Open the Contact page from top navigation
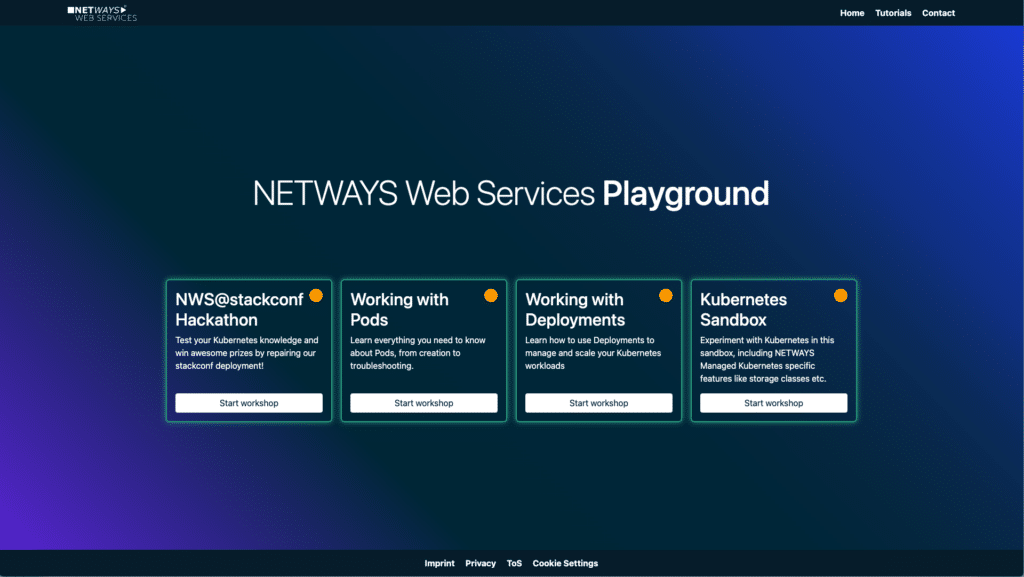The width and height of the screenshot is (1024, 577). [938, 13]
